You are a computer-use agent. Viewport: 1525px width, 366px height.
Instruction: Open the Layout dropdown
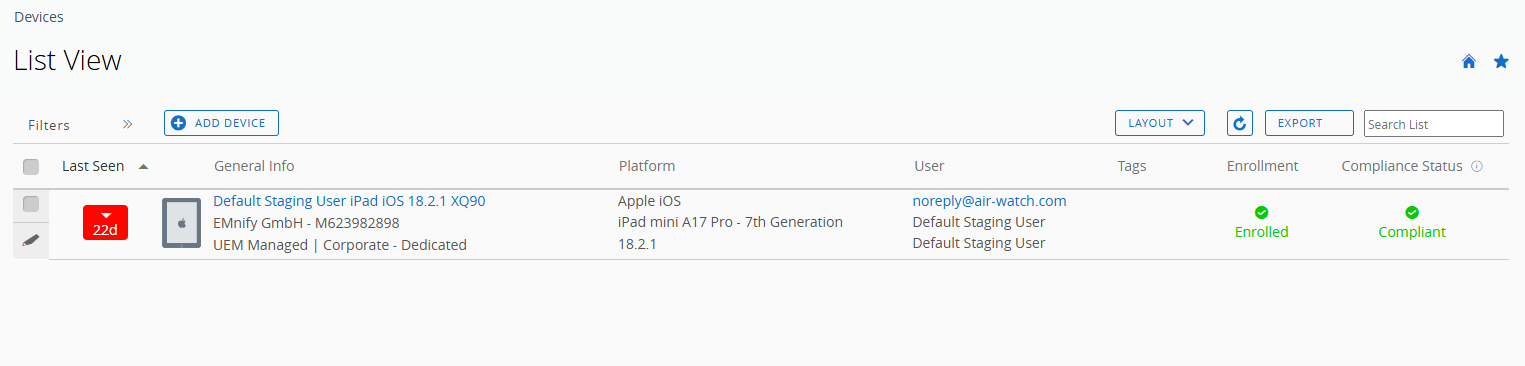[x=1160, y=123]
